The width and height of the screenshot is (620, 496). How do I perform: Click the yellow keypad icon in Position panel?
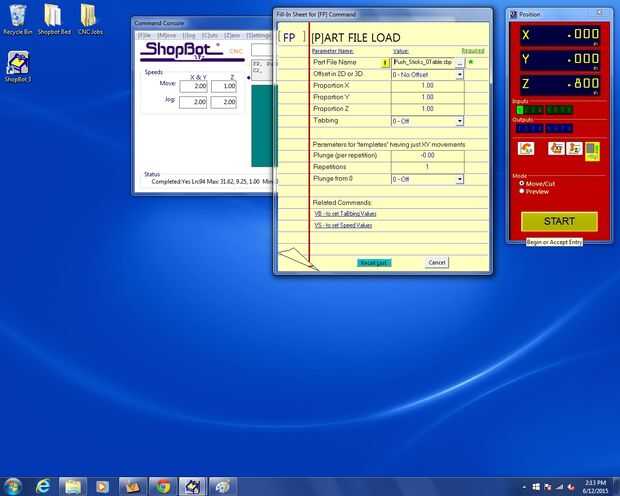pyautogui.click(x=592, y=151)
